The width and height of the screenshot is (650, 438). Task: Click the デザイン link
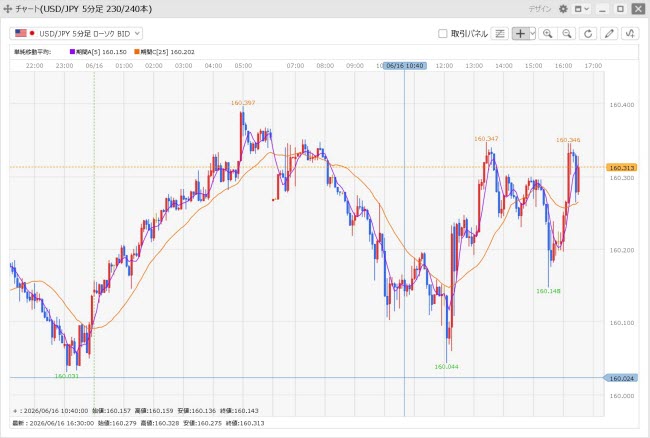(x=540, y=9)
